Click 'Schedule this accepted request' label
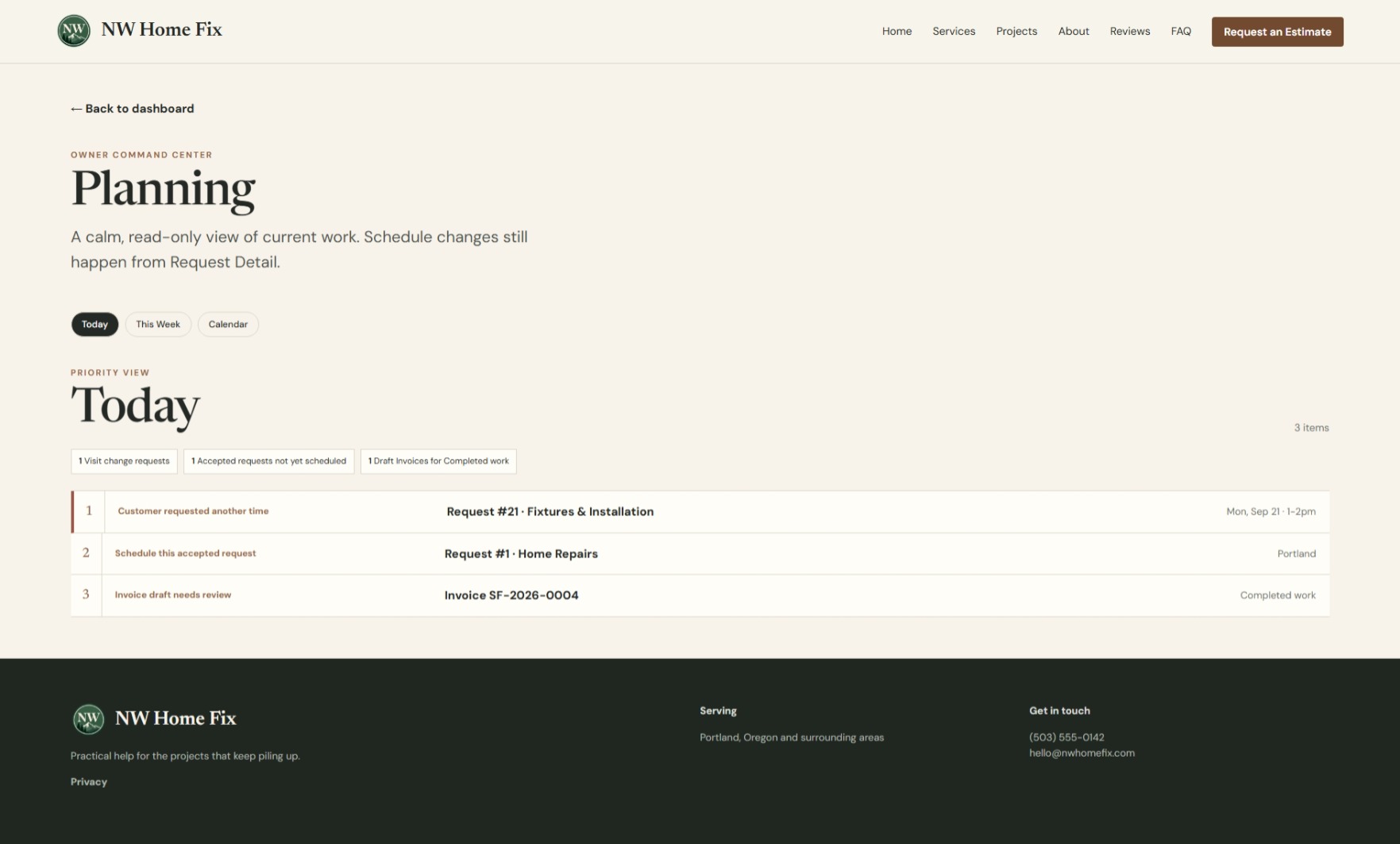Screen dimensions: 1400x844 pos(185,553)
